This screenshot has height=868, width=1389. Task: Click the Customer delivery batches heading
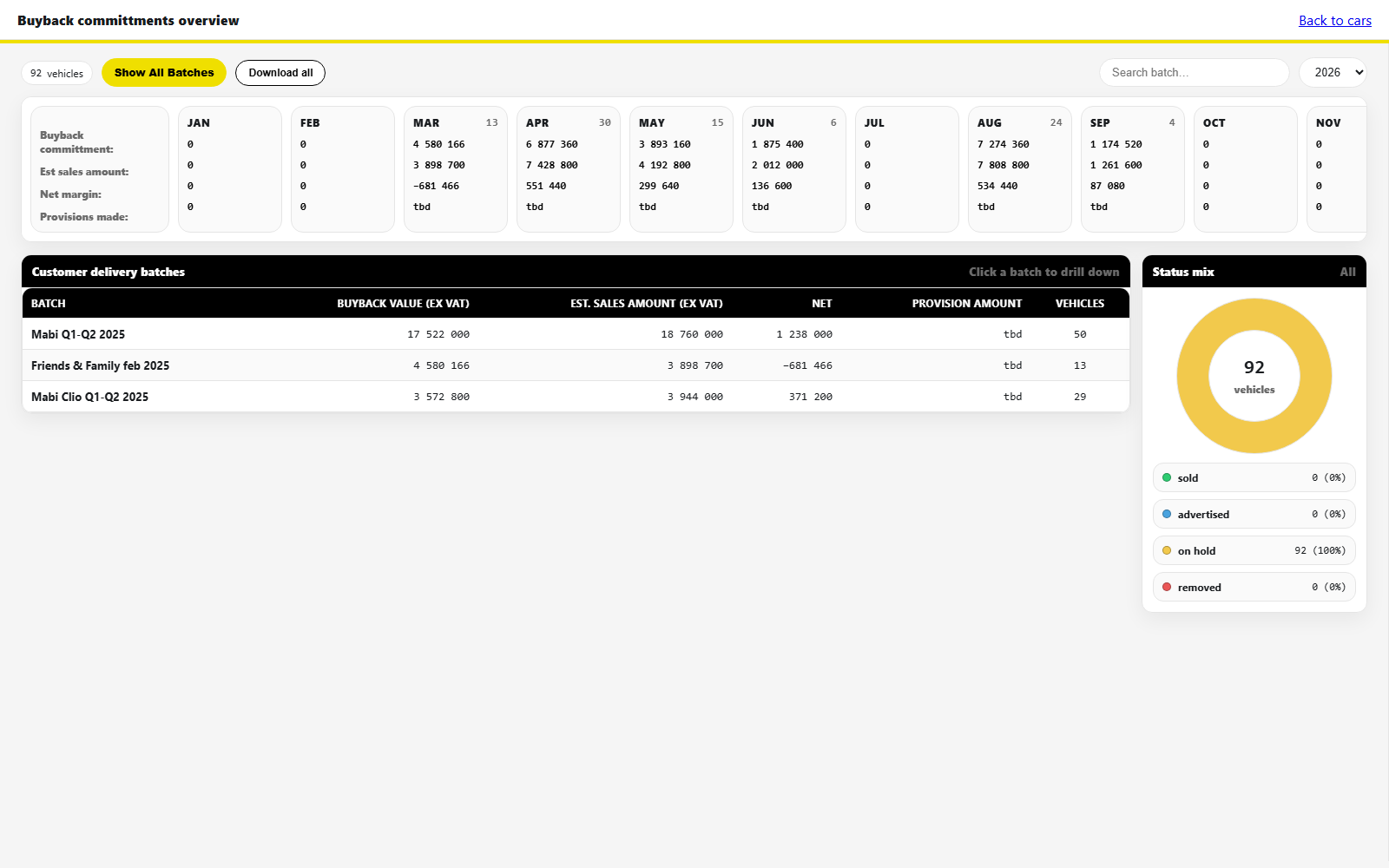click(109, 272)
